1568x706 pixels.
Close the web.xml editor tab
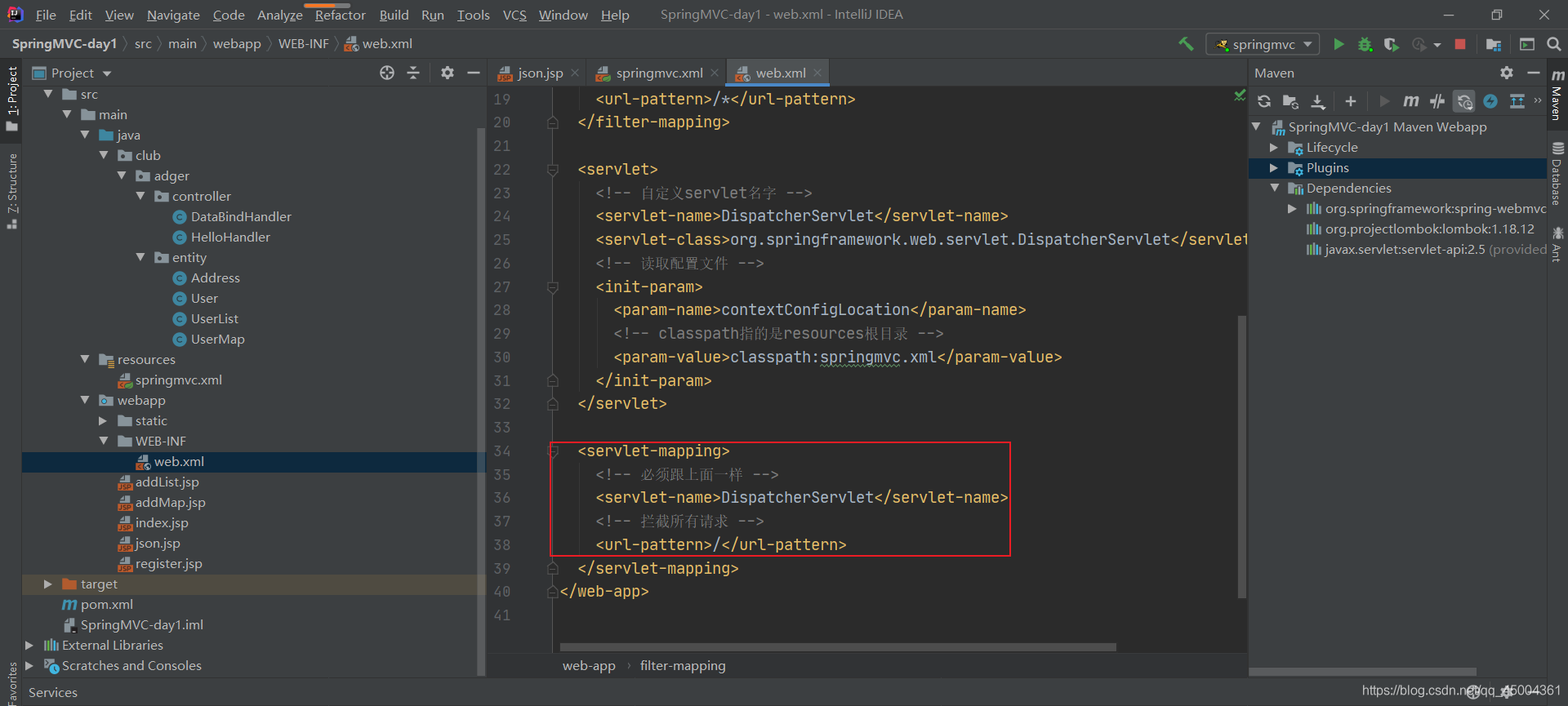click(x=817, y=73)
